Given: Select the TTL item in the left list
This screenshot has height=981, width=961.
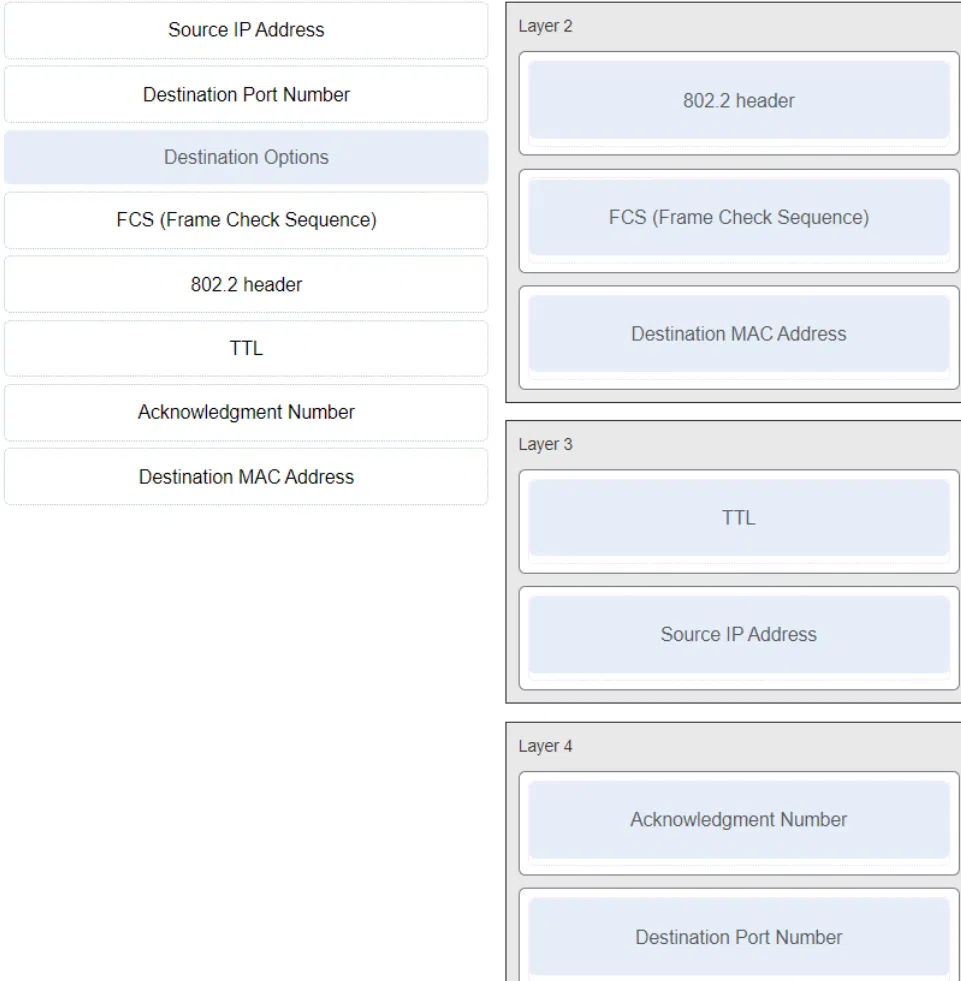Looking at the screenshot, I should point(246,348).
